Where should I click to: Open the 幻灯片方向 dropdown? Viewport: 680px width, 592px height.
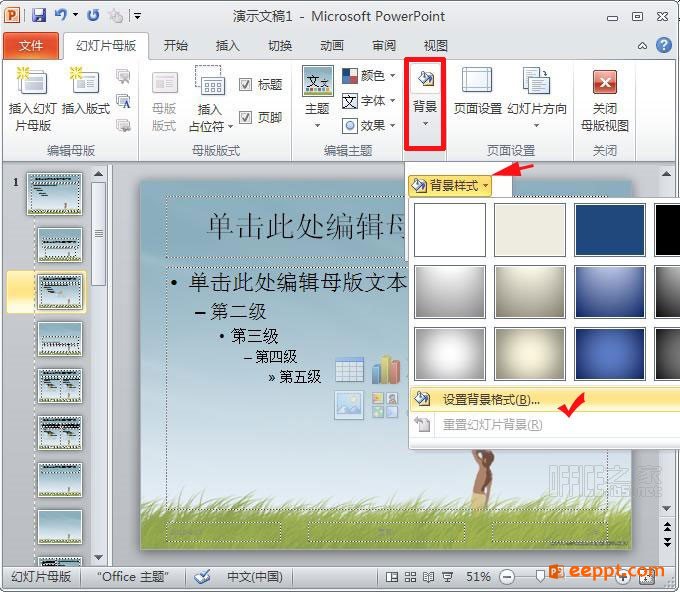536,98
